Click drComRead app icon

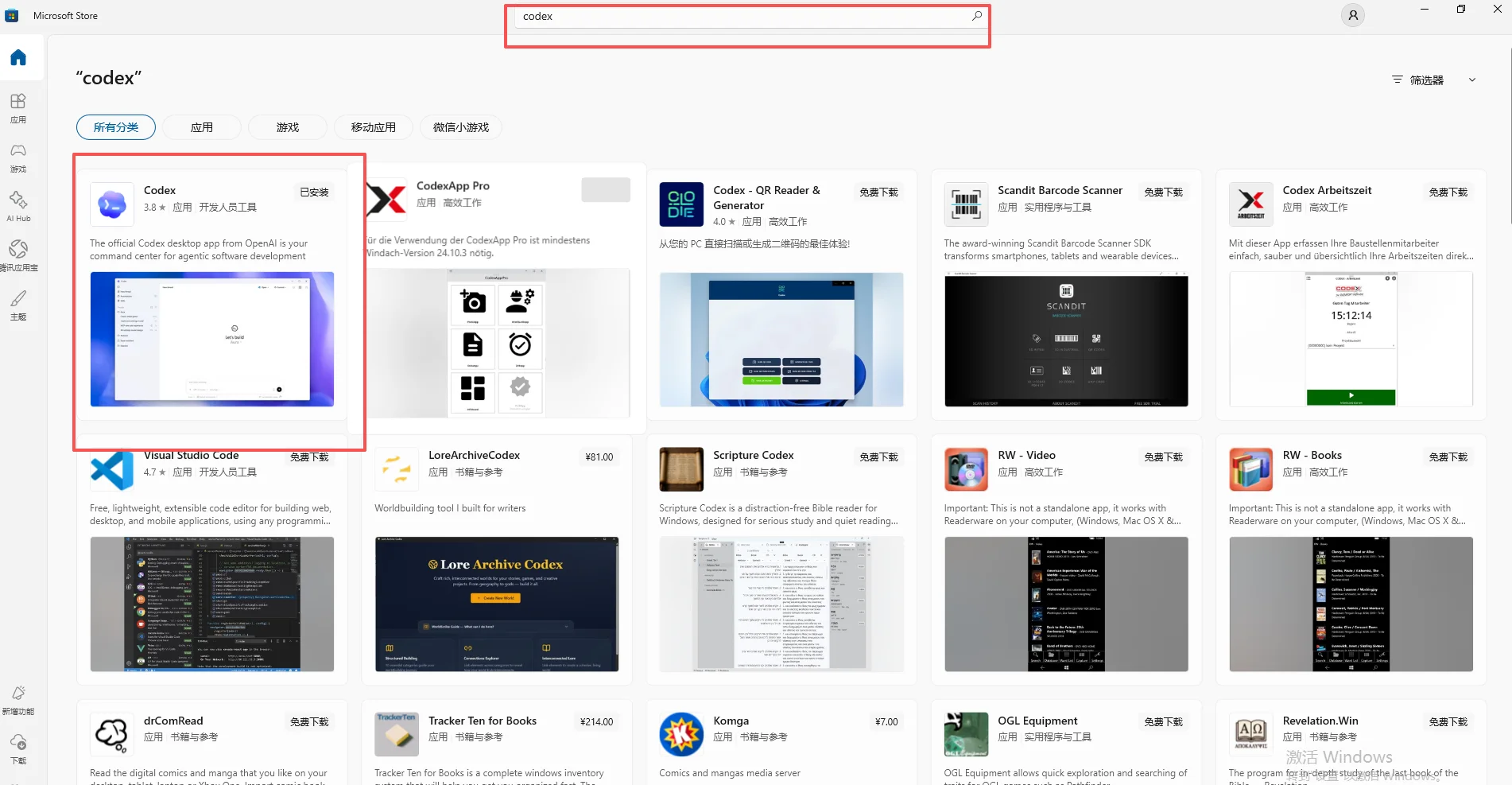pos(112,734)
